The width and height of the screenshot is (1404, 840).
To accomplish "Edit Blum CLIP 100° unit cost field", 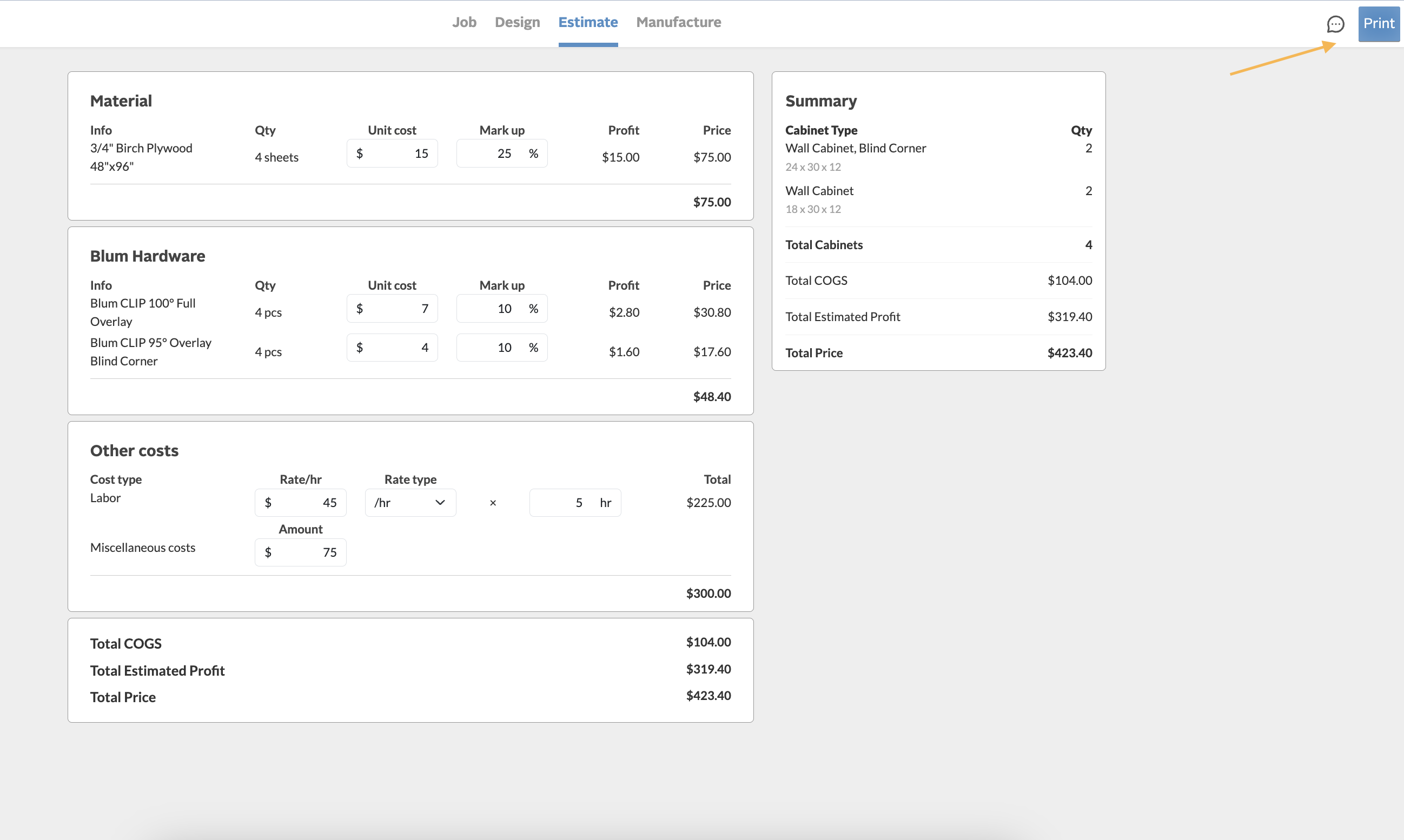I will (392, 309).
